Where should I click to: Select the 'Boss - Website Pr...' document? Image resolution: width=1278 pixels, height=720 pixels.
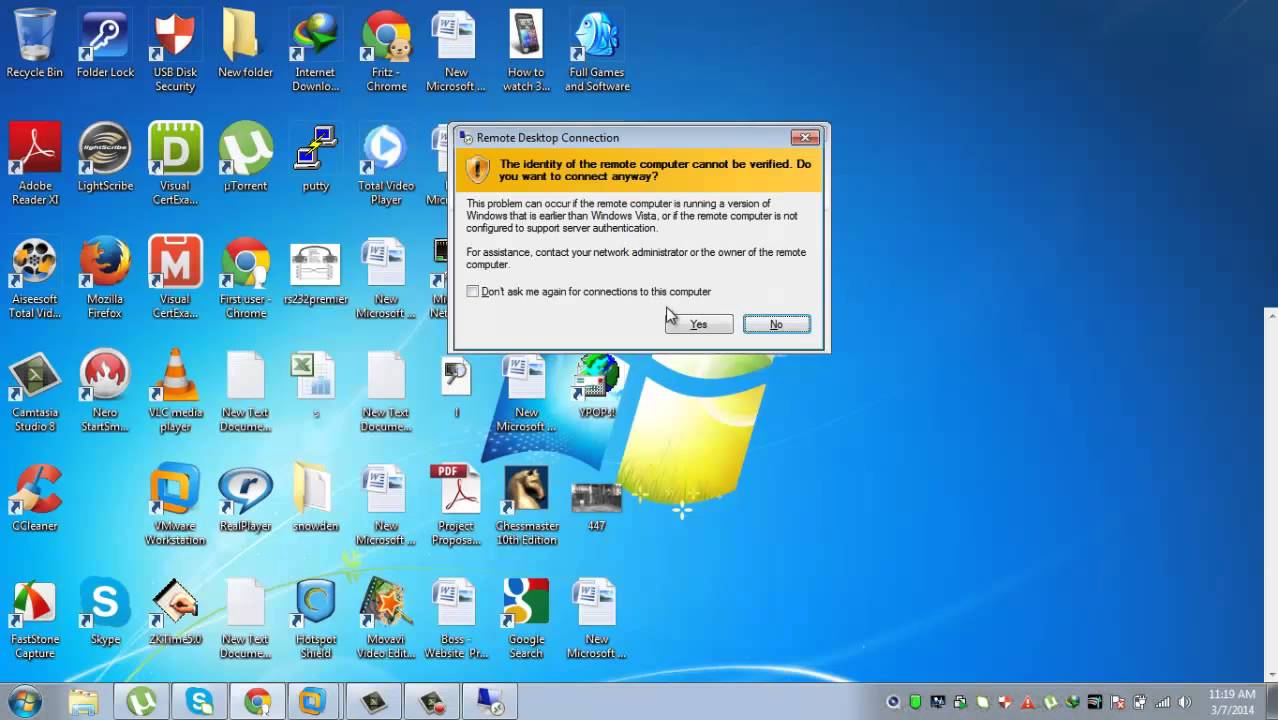click(x=456, y=618)
